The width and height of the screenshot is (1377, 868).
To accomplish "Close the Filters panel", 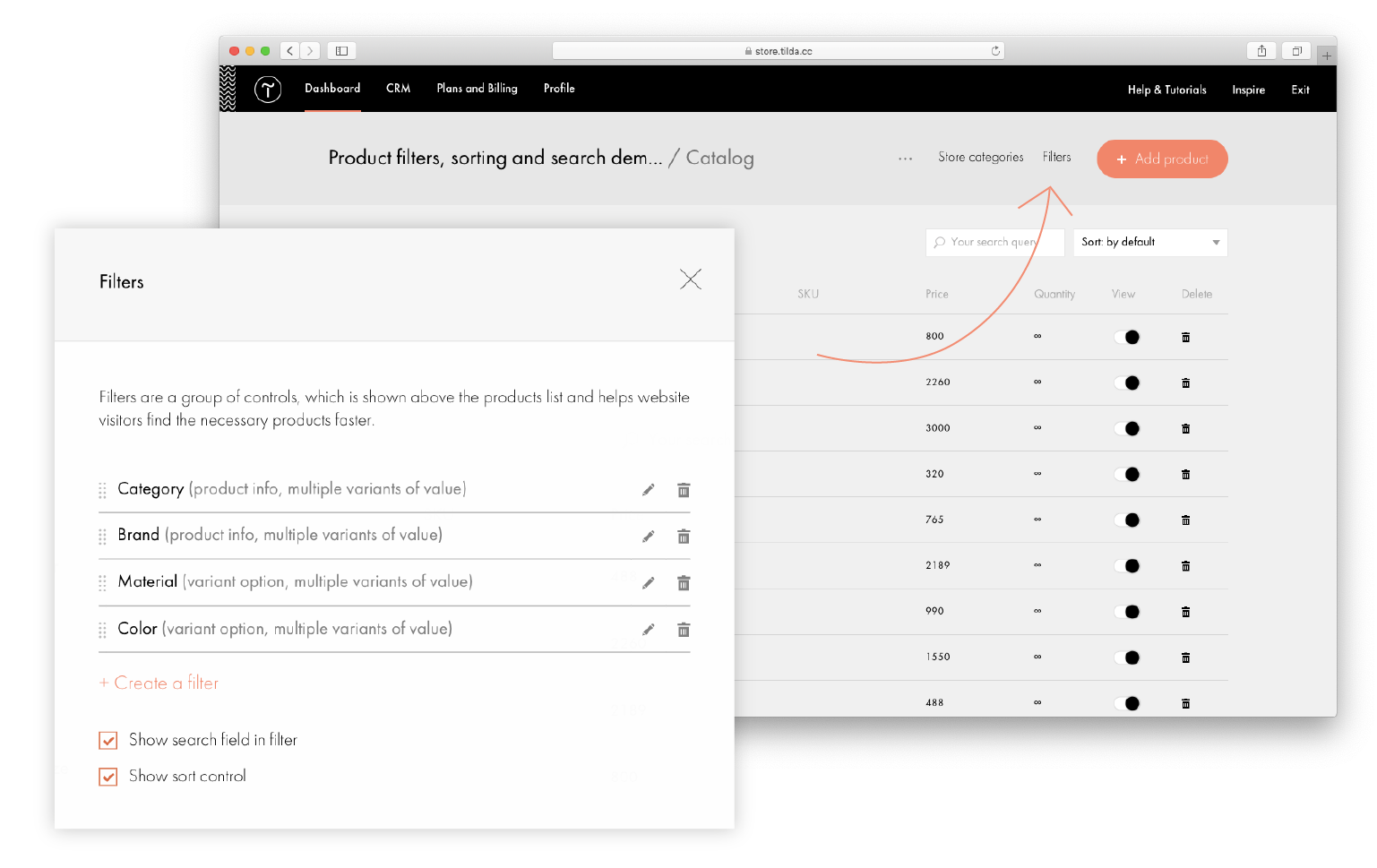I will click(x=691, y=279).
